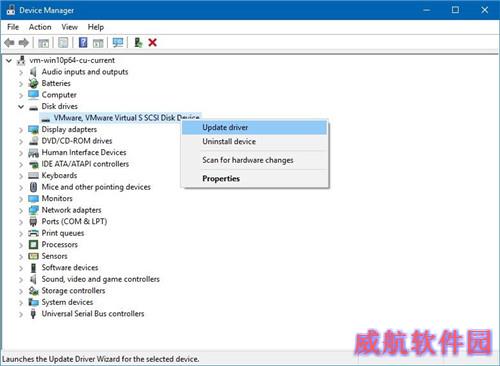Image resolution: width=500 pixels, height=366 pixels.
Task: Minimize the Device Manager window
Action: [x=426, y=10]
